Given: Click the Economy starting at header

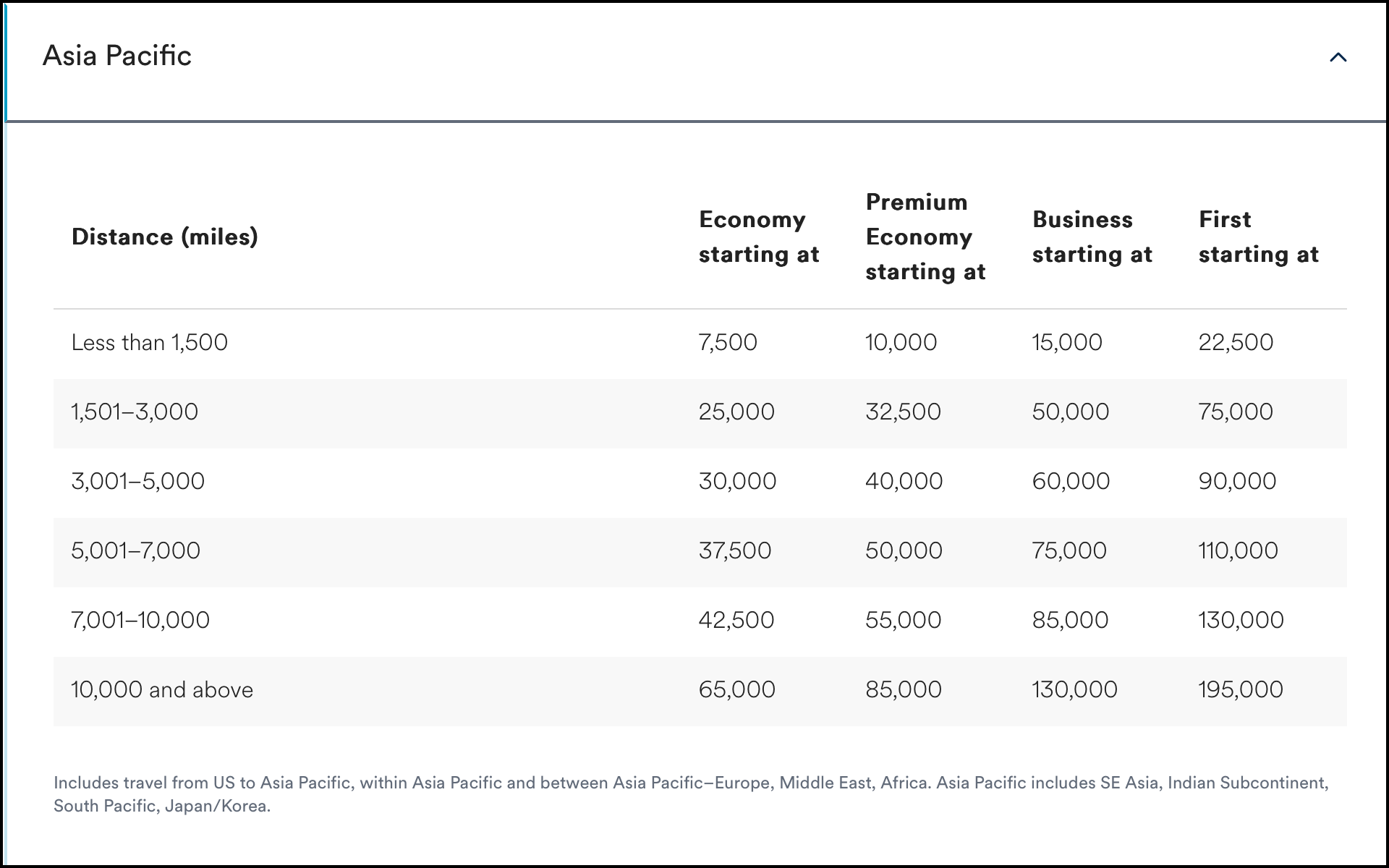Looking at the screenshot, I should click(x=758, y=237).
